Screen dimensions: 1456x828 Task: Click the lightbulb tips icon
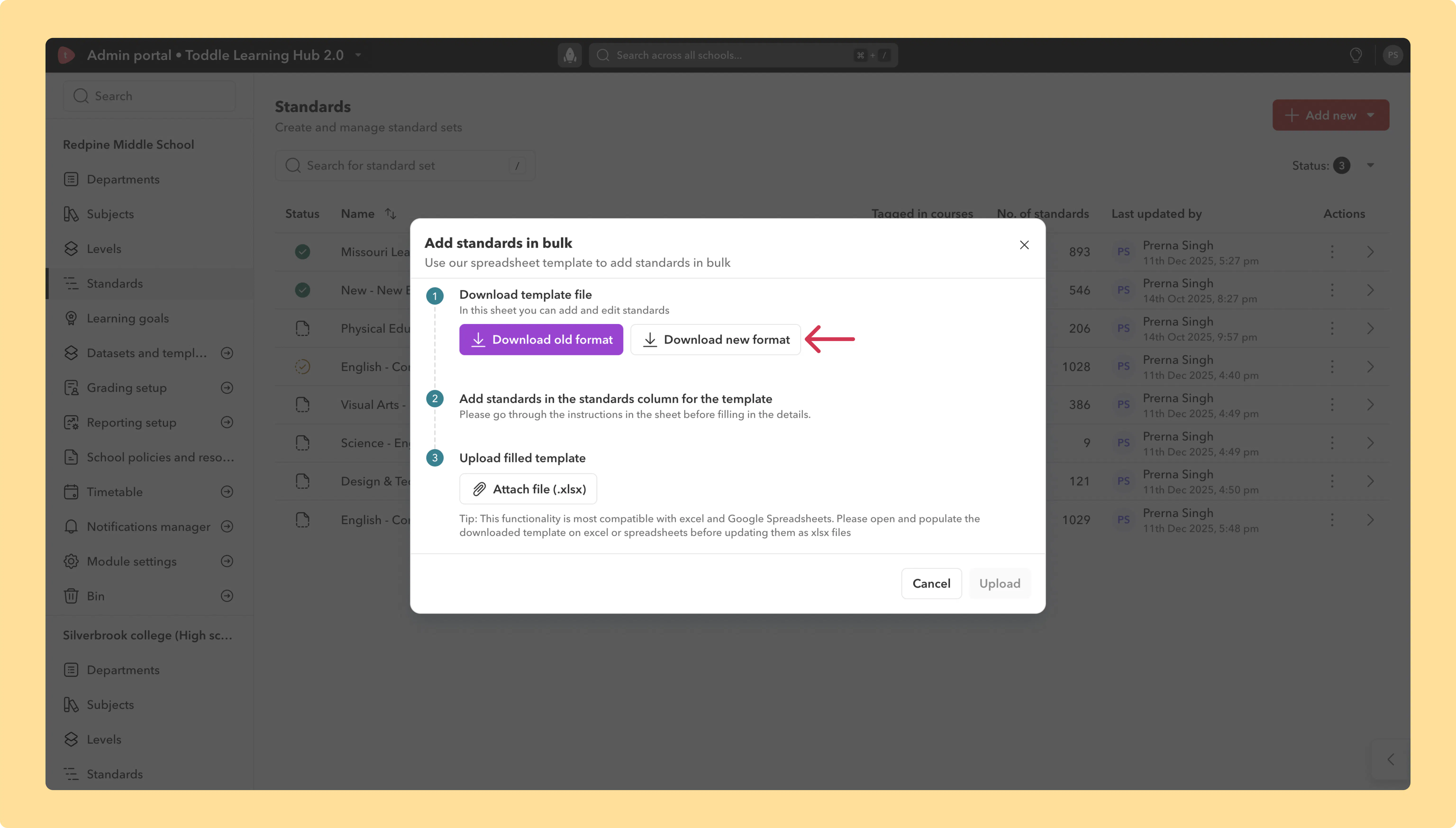[1356, 55]
